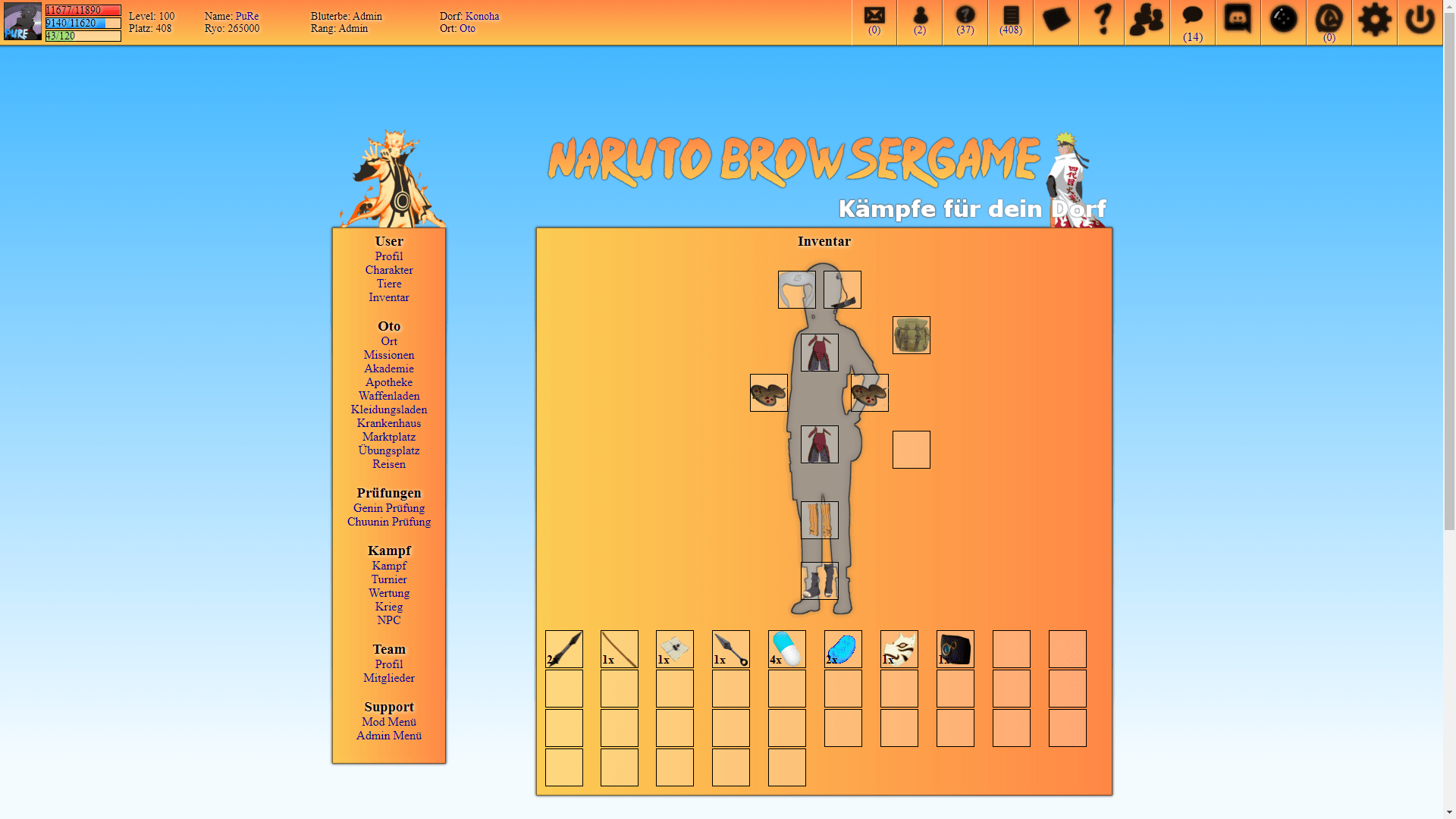The image size is (1456, 819).
Task: Open the mail messages icon
Action: [x=874, y=17]
